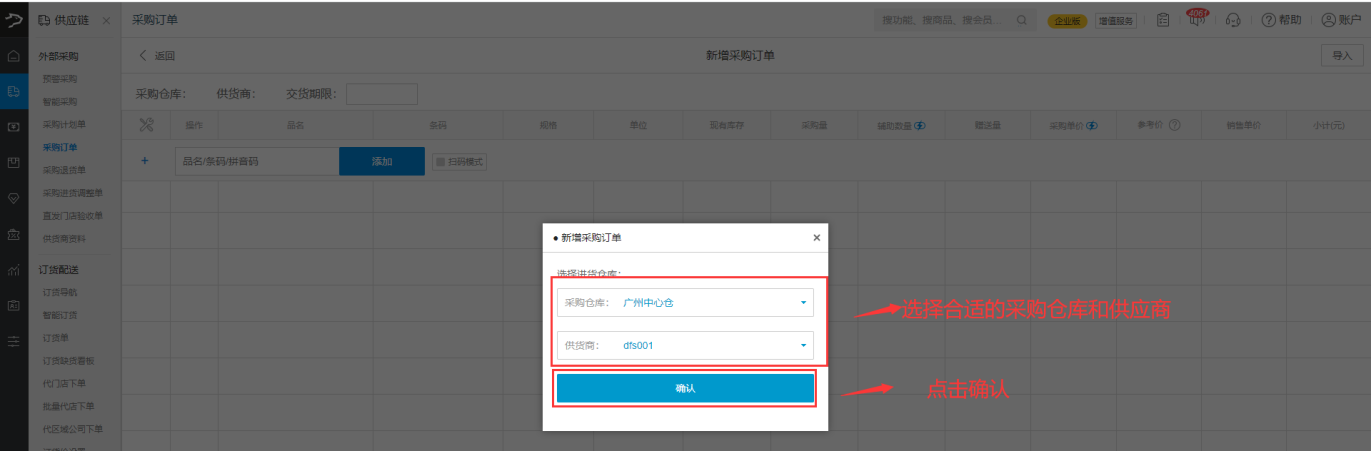Viewport: 1371px width, 451px height.
Task: Open 订货导航 in sidebar
Action: click(x=60, y=292)
